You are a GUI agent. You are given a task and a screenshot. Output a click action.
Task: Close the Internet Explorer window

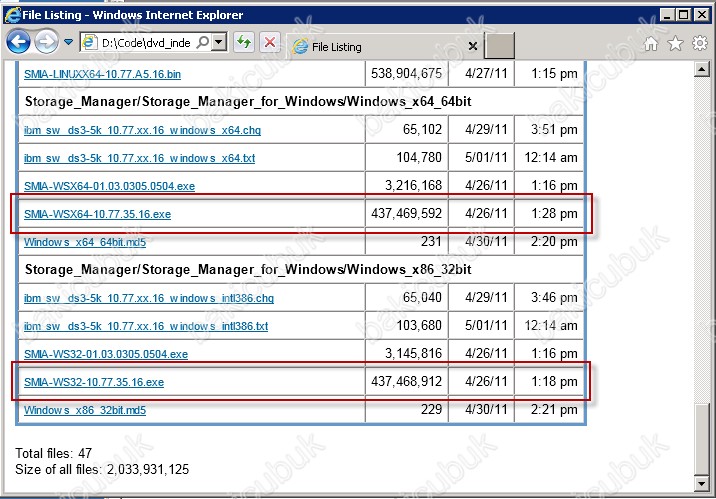pos(701,15)
